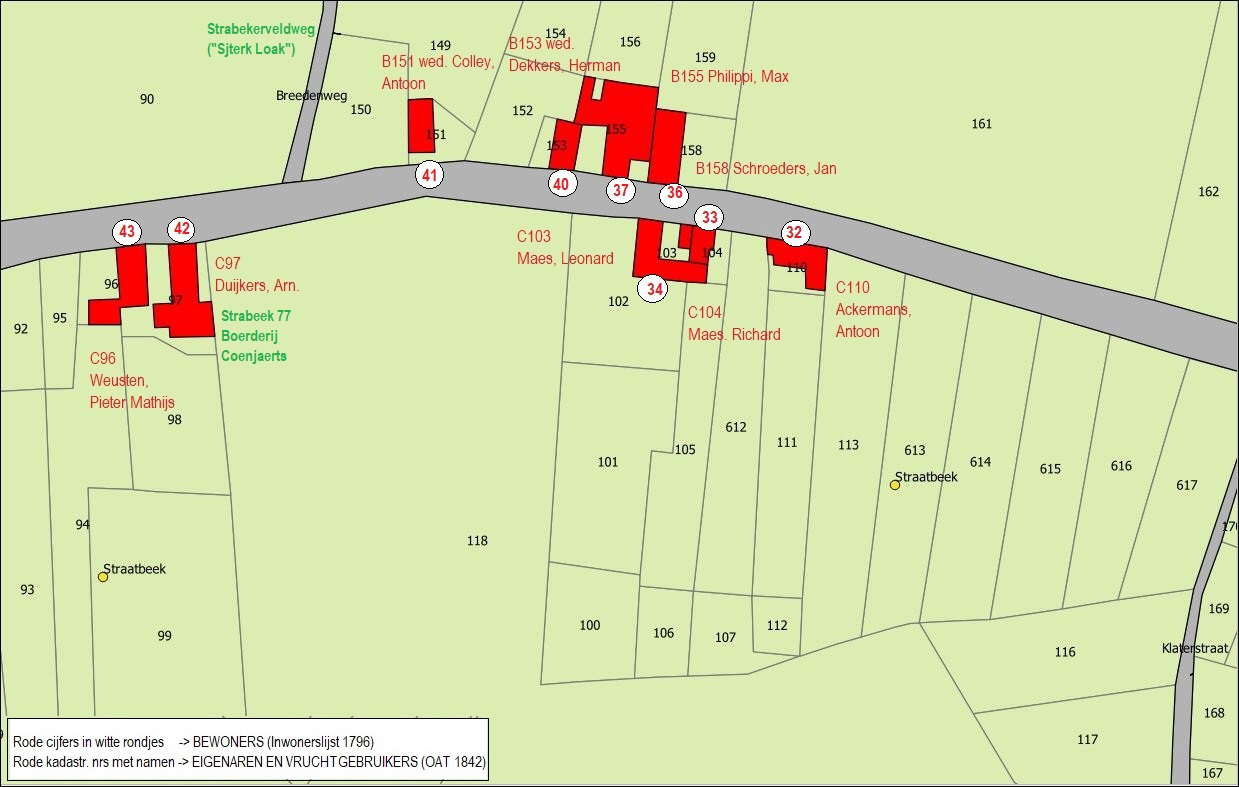Viewport: 1239px width, 787px height.
Task: Click the legend box explaining red numbers
Action: click(x=248, y=751)
